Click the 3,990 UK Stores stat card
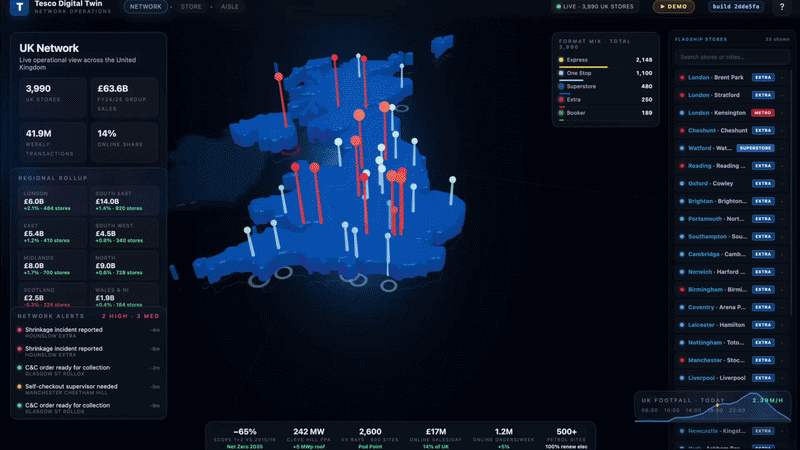 (x=53, y=98)
